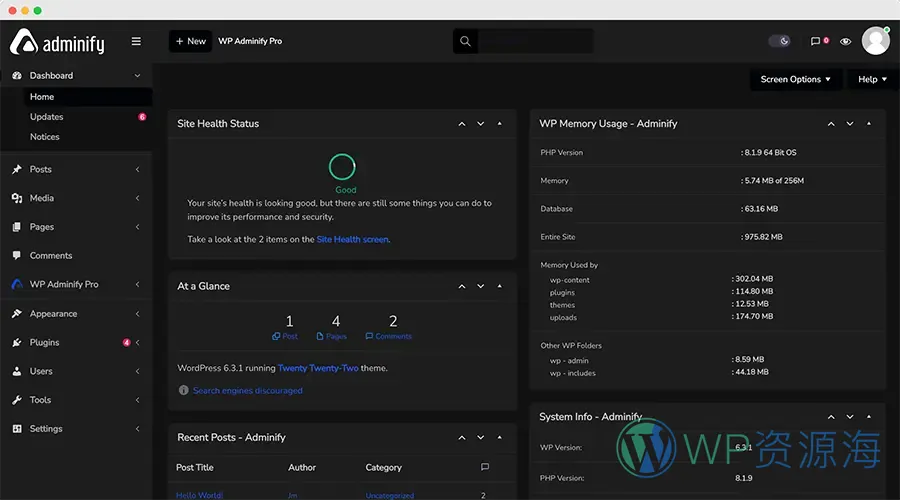900x500 pixels.
Task: Click comment column icon in Recent Posts
Action: pos(485,467)
